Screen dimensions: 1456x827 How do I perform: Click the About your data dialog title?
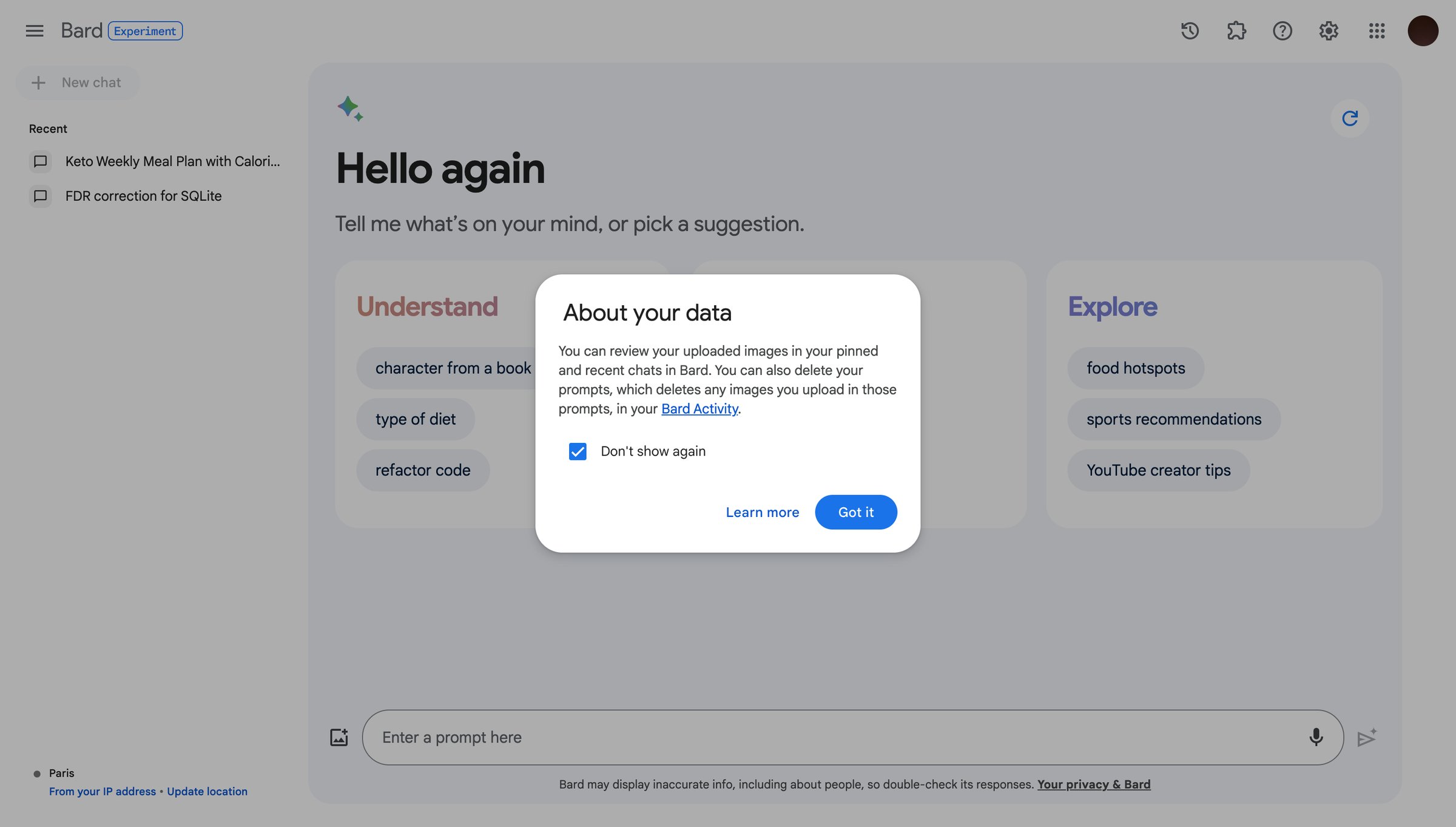(647, 313)
